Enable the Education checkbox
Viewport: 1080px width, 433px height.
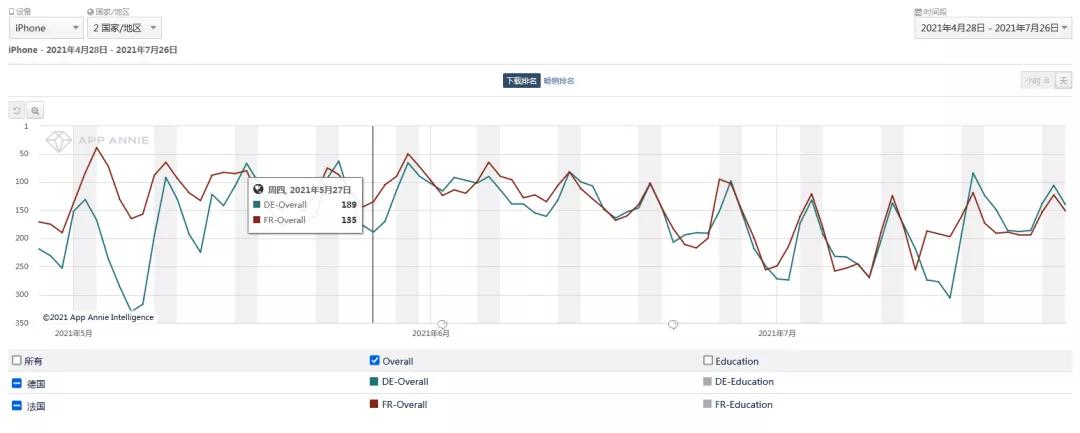coord(708,361)
